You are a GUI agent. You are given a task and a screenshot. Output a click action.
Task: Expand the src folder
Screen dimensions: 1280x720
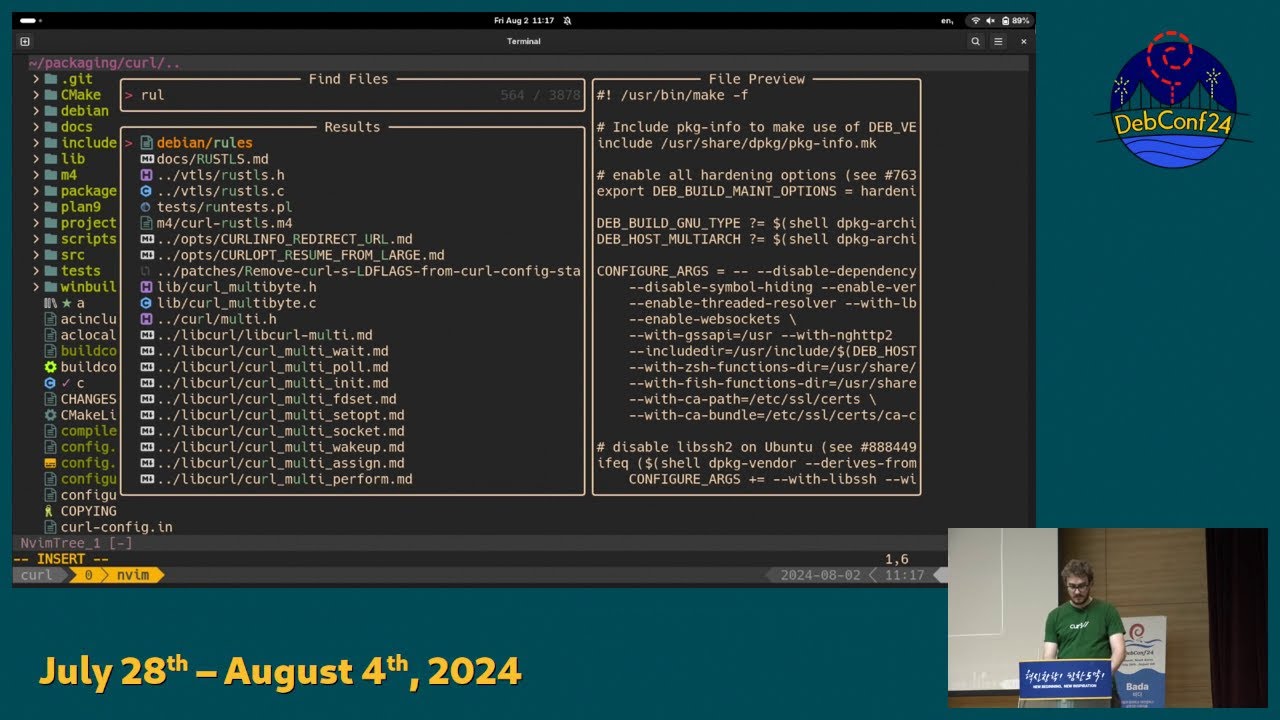[x=36, y=255]
